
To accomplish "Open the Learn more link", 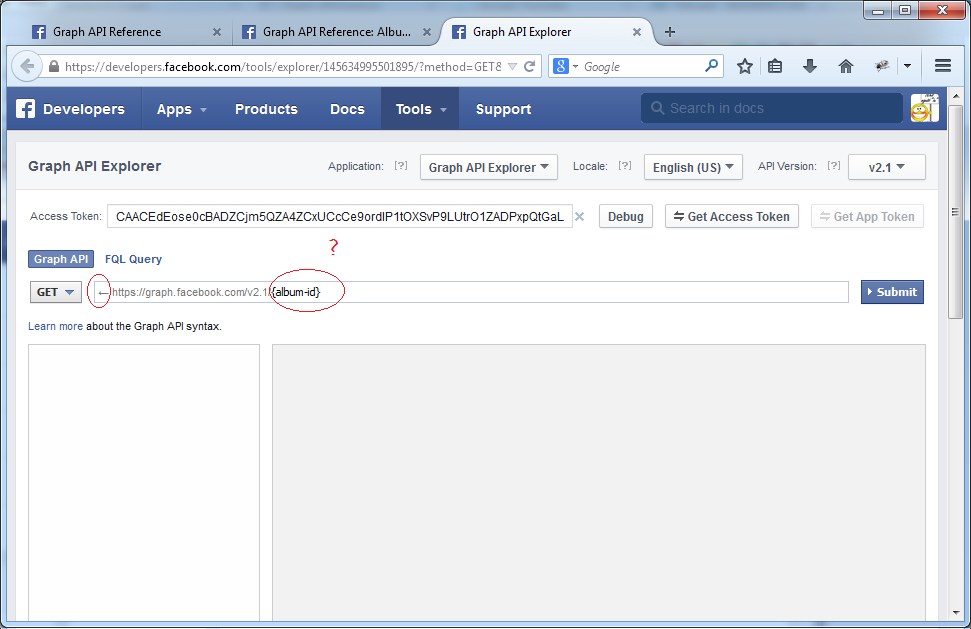I will [55, 326].
